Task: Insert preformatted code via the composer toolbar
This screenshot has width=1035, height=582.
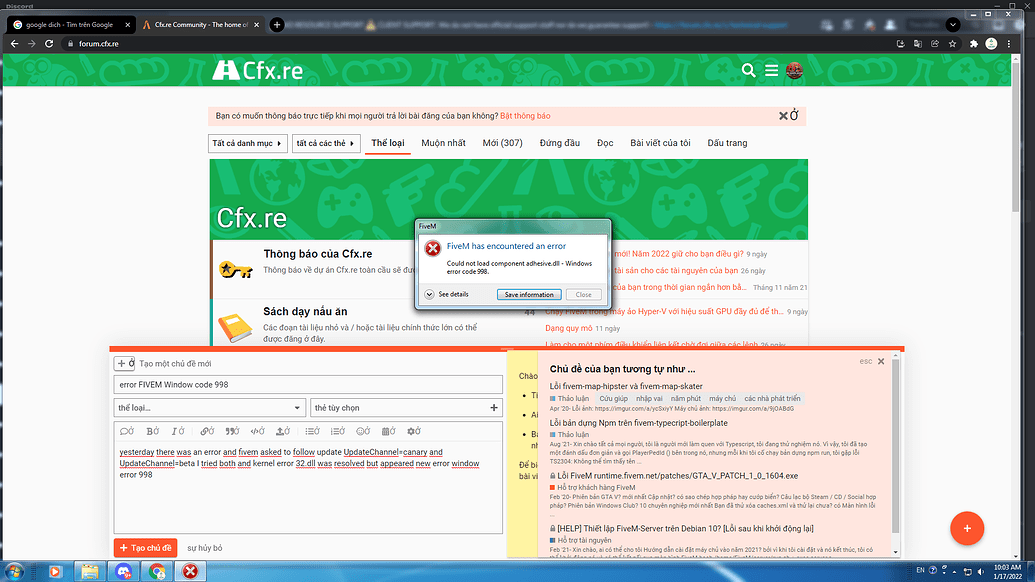Action: point(255,431)
